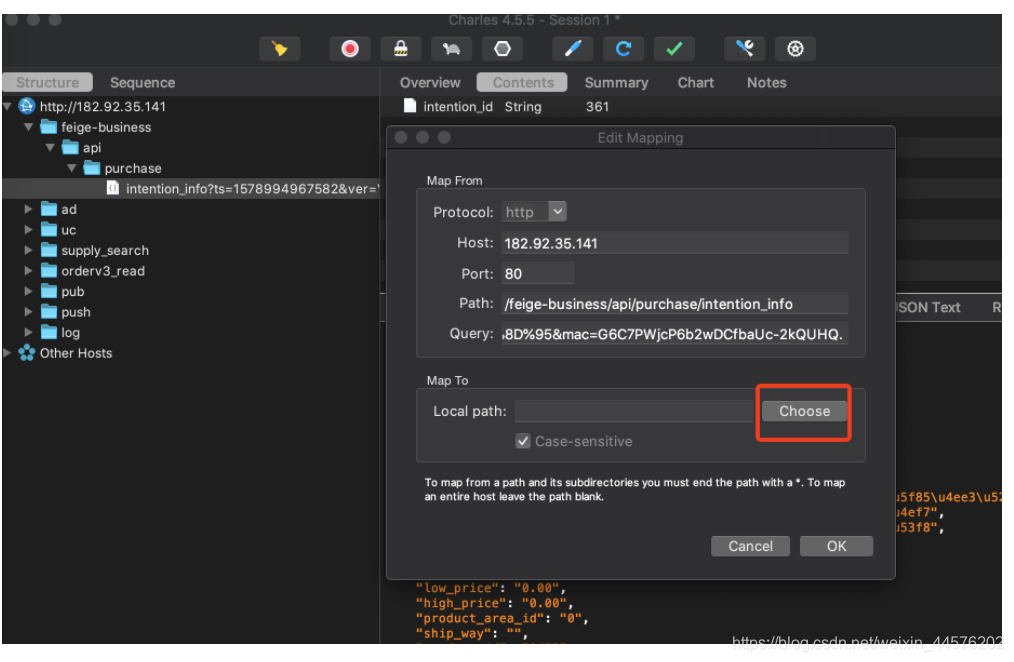This screenshot has height=662, width=1014.
Task: Uncheck the Case-sensitive checkbox
Action: 523,442
